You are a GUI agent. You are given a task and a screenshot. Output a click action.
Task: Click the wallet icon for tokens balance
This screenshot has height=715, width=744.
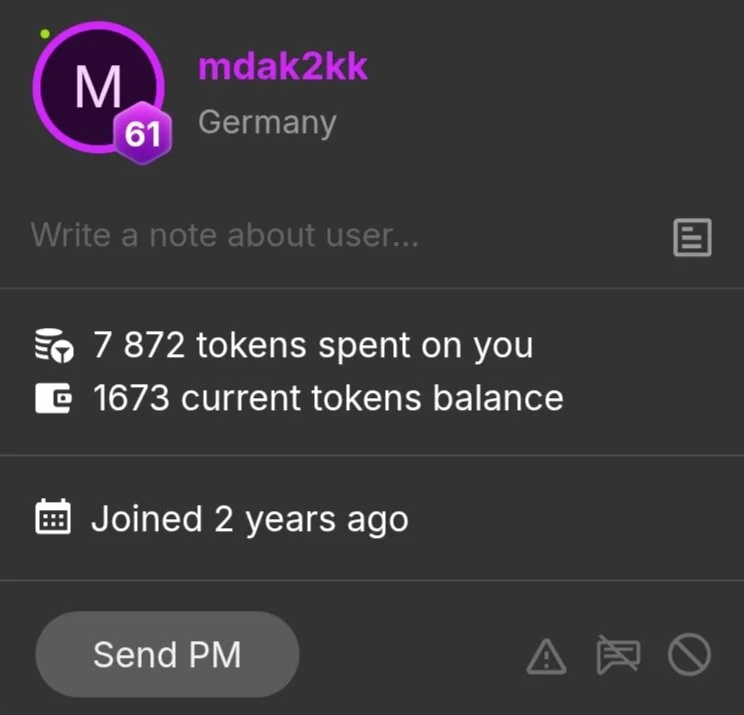click(53, 398)
